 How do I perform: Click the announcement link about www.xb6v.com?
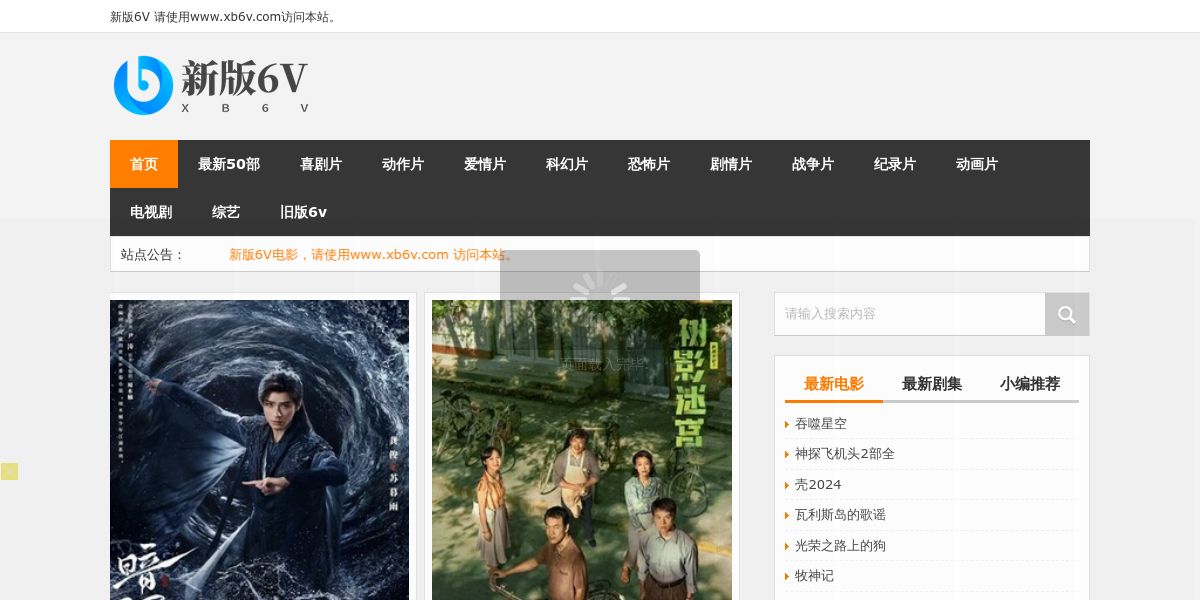coord(373,255)
